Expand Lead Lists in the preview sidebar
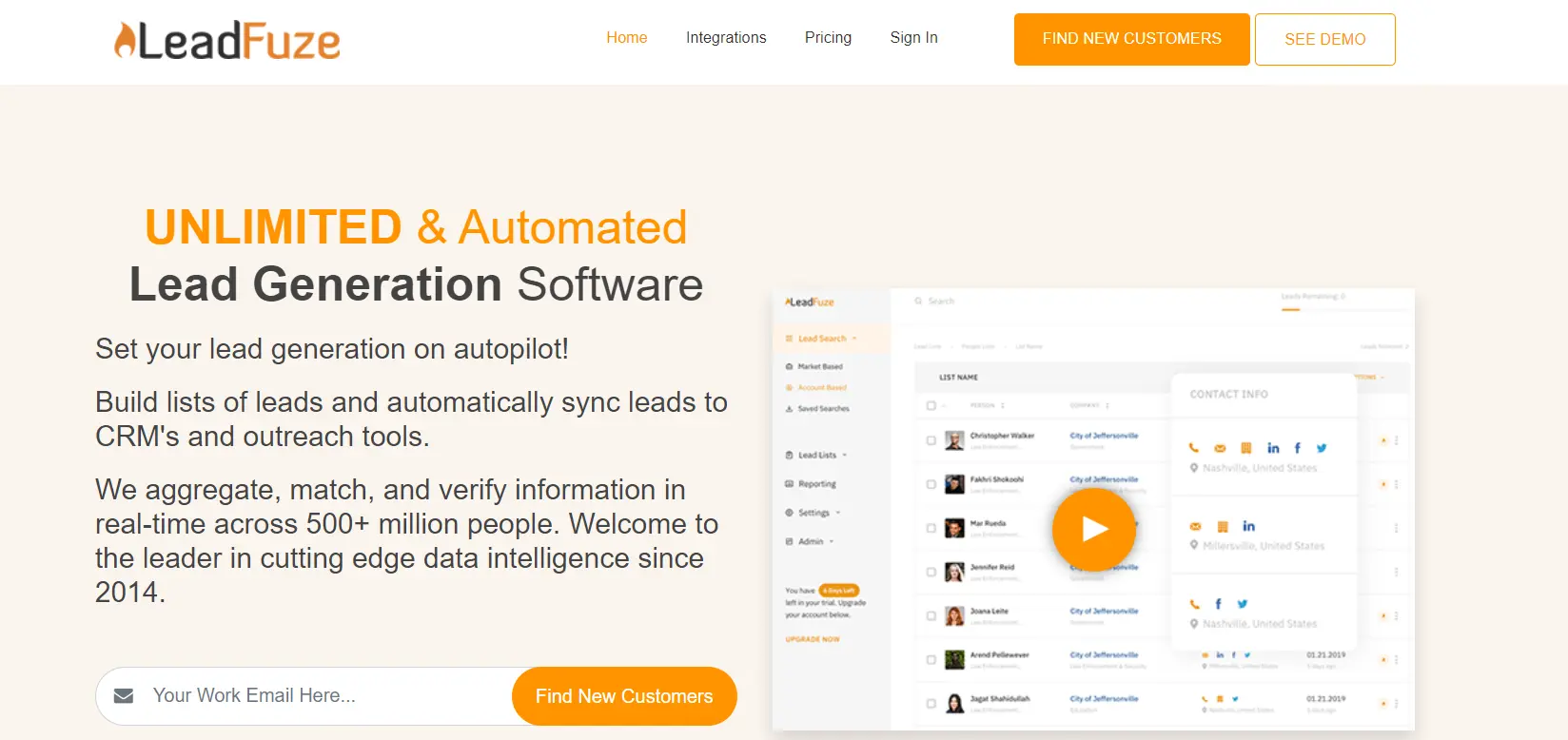1568x740 pixels. point(816,456)
